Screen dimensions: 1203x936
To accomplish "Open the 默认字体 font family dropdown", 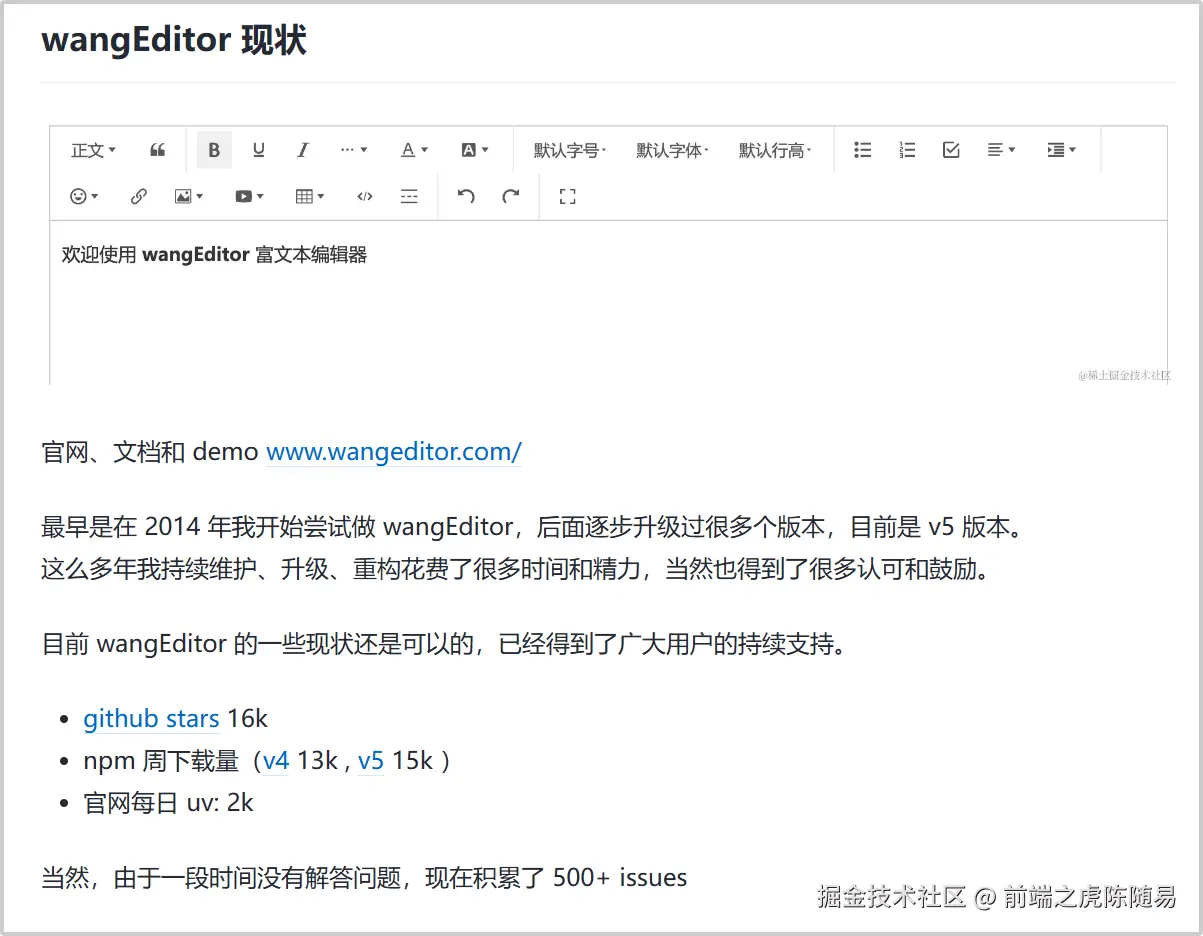I will click(672, 149).
